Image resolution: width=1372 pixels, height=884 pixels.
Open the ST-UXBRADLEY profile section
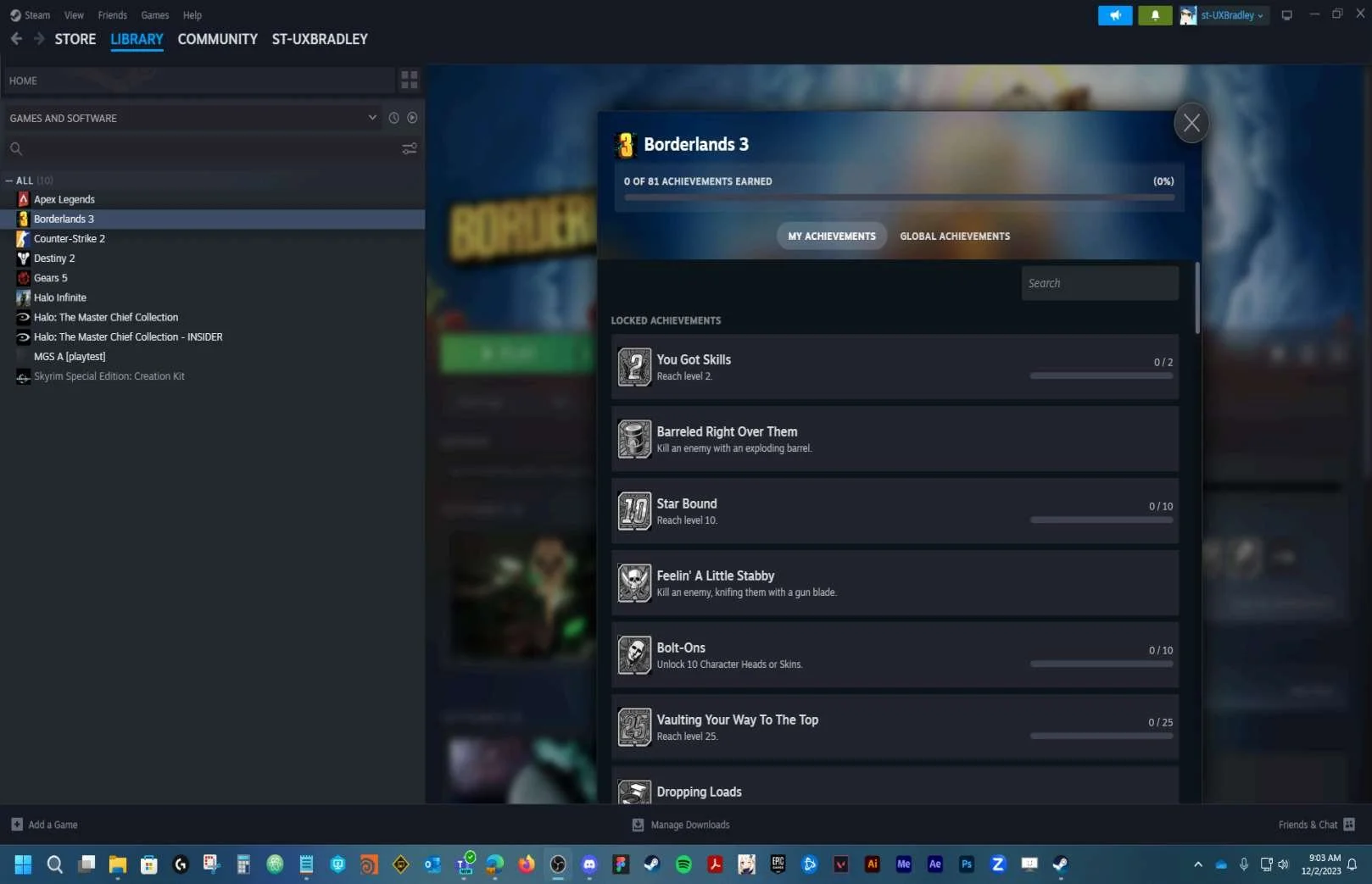pos(320,39)
